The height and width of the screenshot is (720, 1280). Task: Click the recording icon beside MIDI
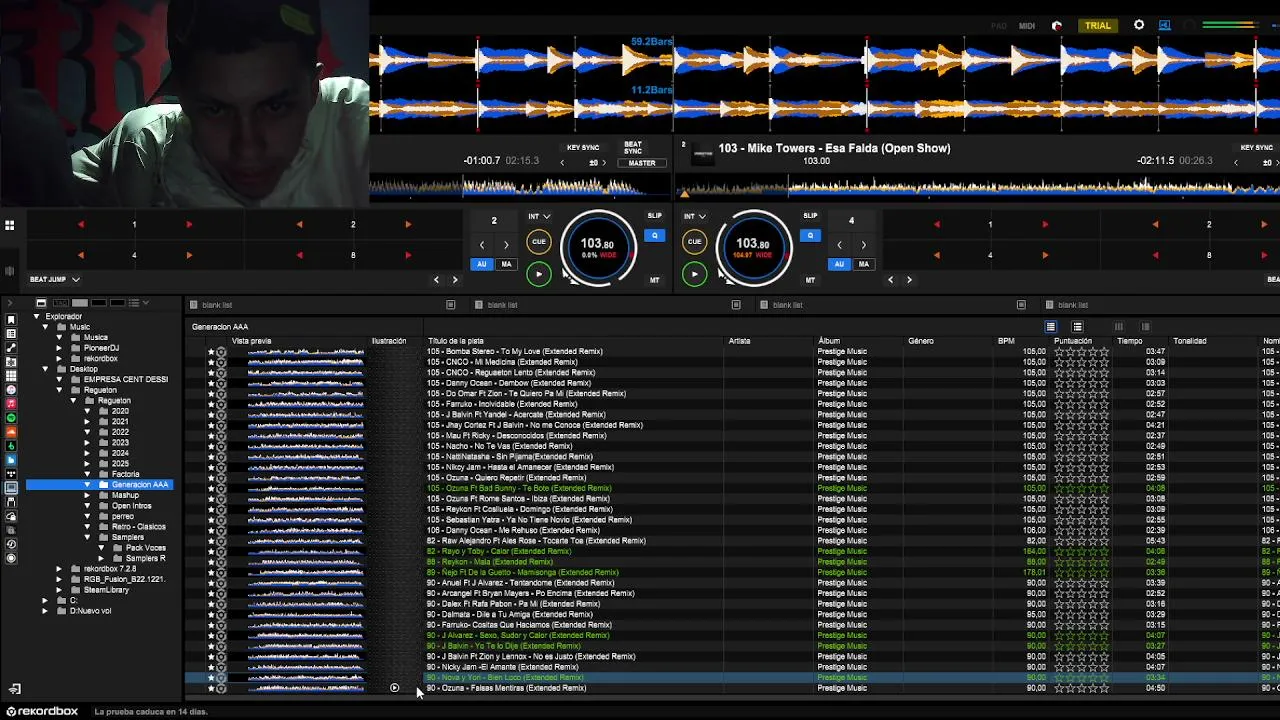(1057, 25)
